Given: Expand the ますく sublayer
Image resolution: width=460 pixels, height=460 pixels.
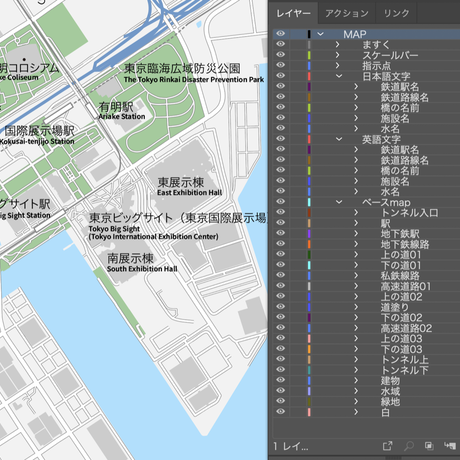Looking at the screenshot, I should [x=338, y=44].
